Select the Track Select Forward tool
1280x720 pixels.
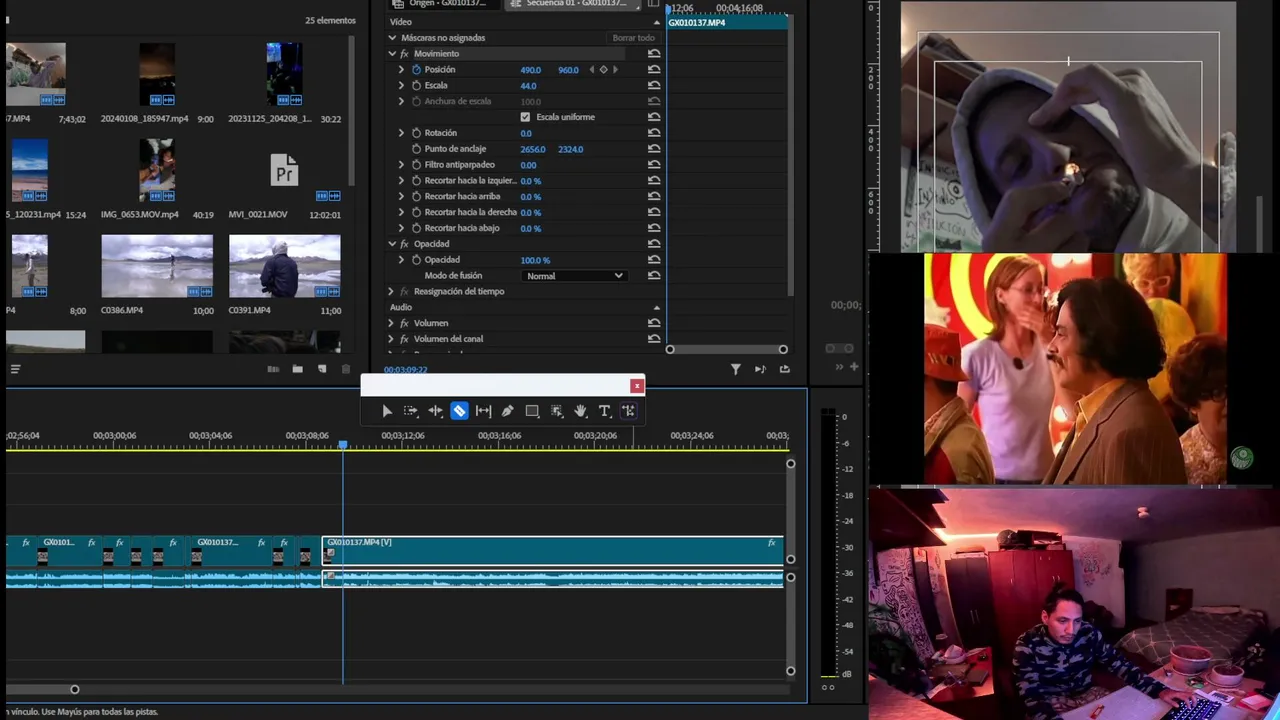pyautogui.click(x=411, y=411)
